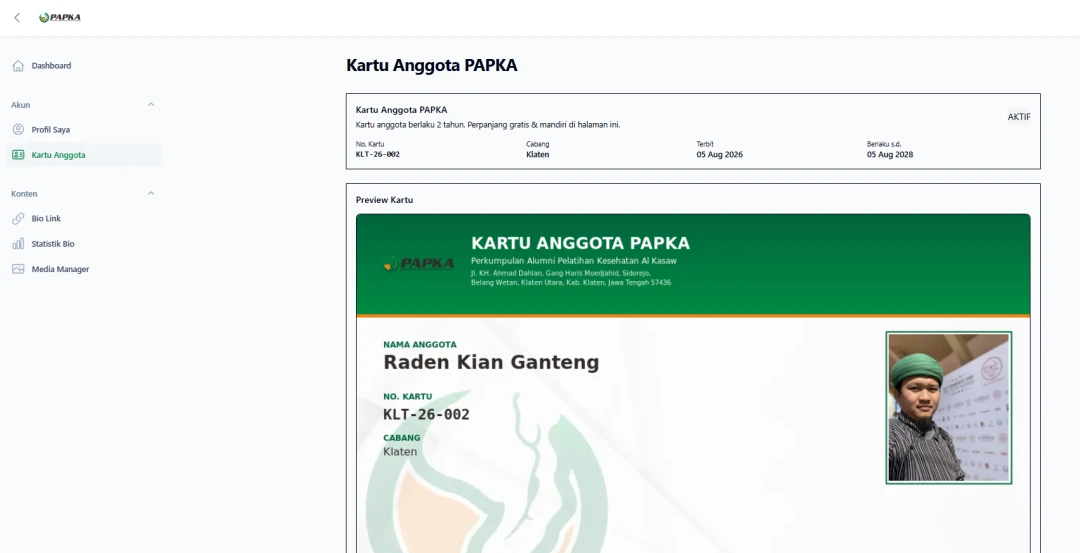
Task: Click Perkumpulan Alumni Pelatihan Kesehatan text
Action: [x=574, y=261]
